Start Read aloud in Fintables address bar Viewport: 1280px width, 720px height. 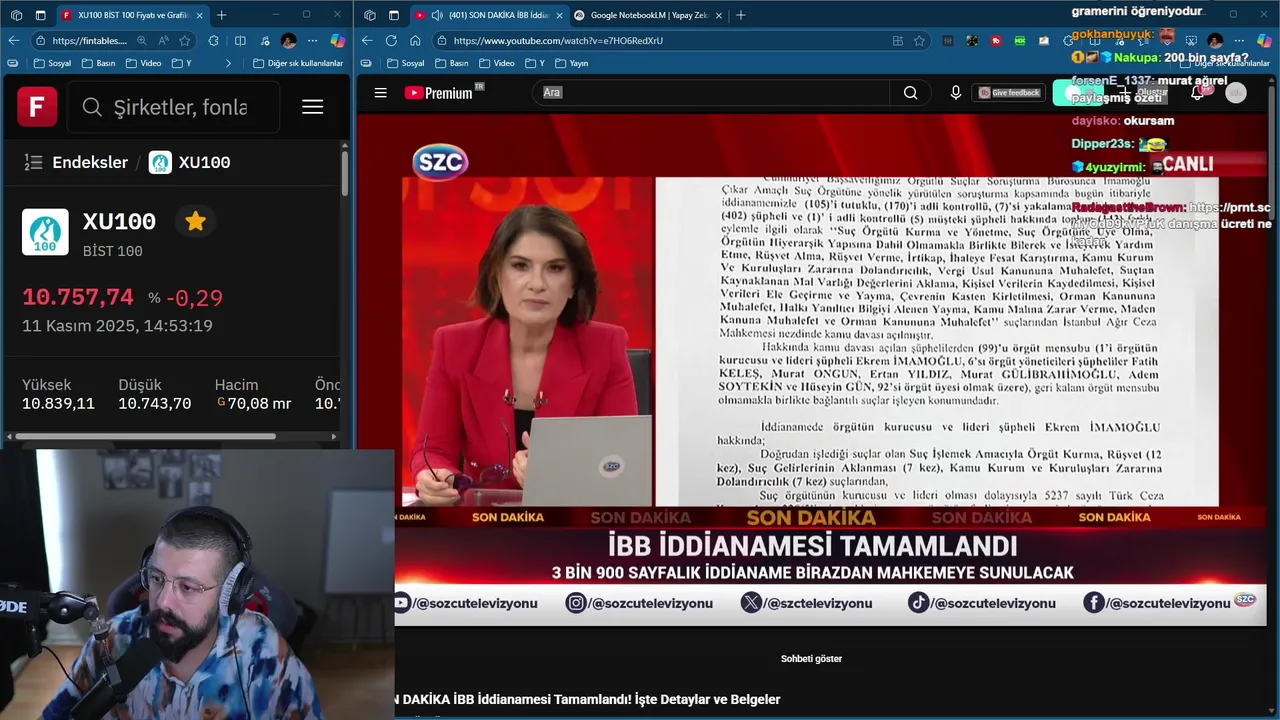(x=163, y=41)
